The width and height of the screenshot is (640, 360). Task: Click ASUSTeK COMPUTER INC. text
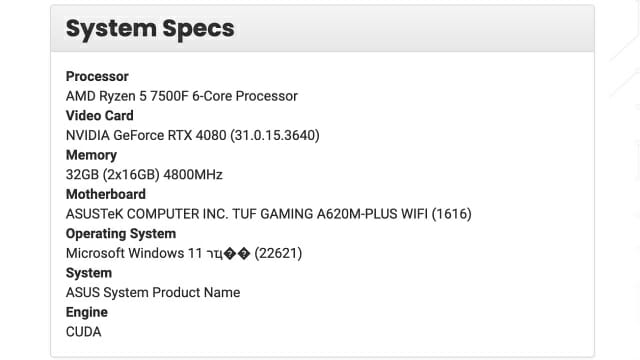[x=147, y=214]
